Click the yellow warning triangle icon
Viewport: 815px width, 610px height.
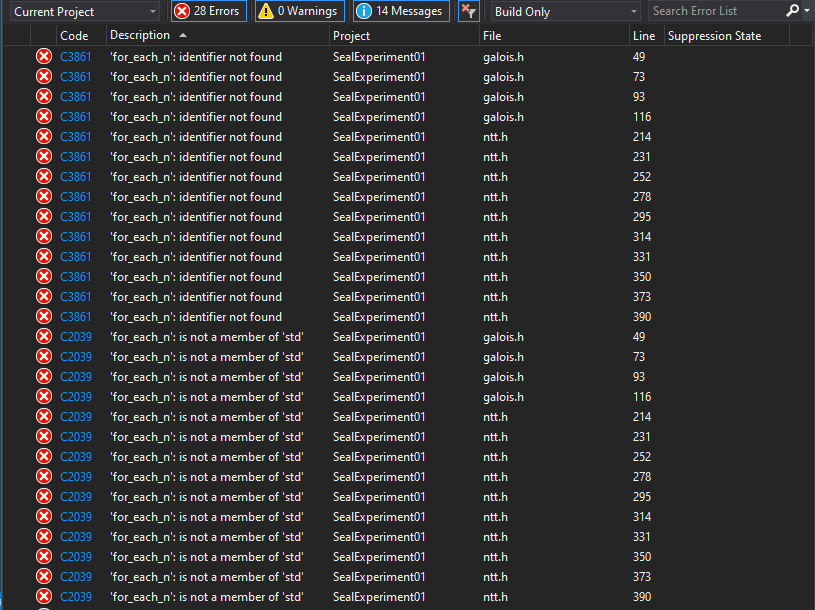coord(266,11)
